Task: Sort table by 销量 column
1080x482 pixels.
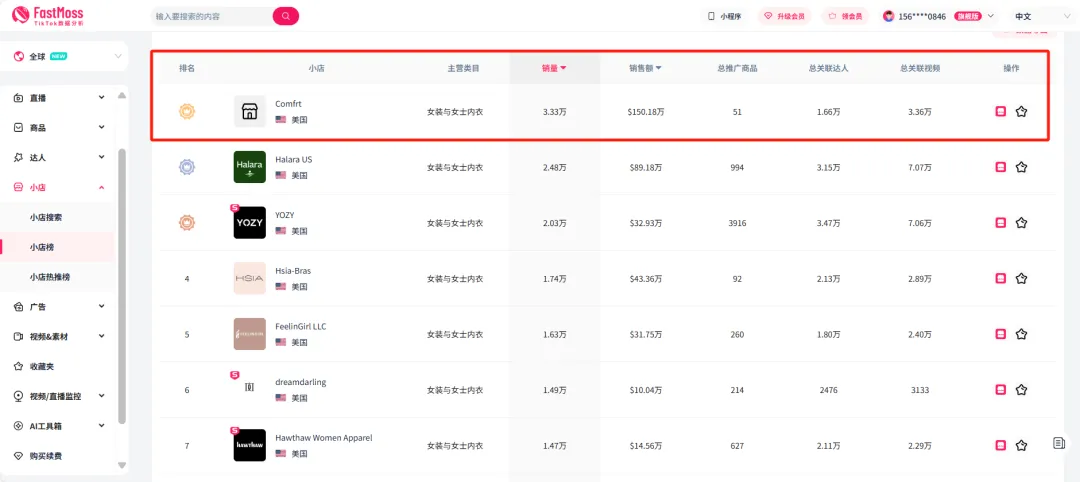Action: tap(554, 68)
